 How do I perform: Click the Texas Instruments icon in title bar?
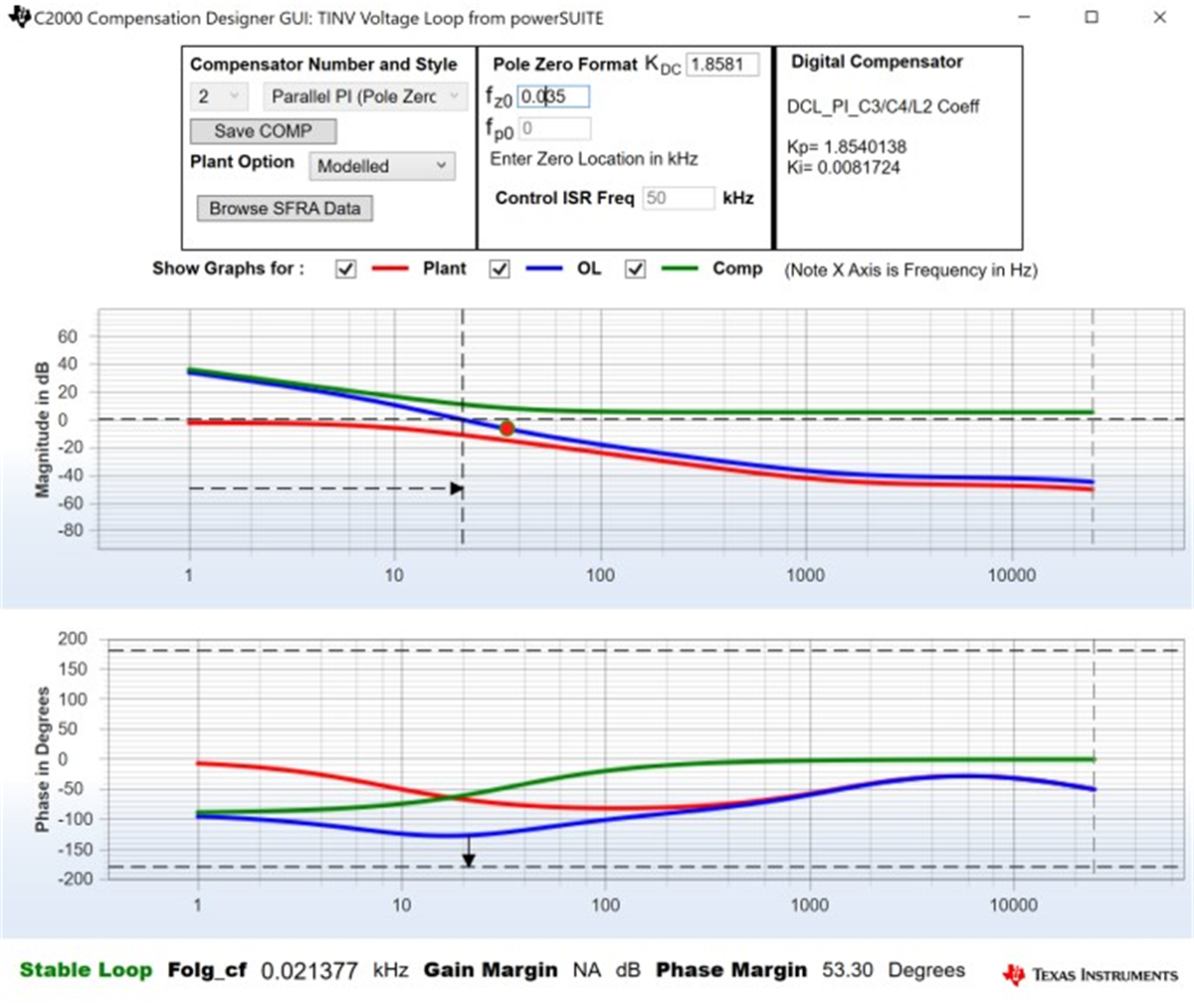click(x=19, y=17)
